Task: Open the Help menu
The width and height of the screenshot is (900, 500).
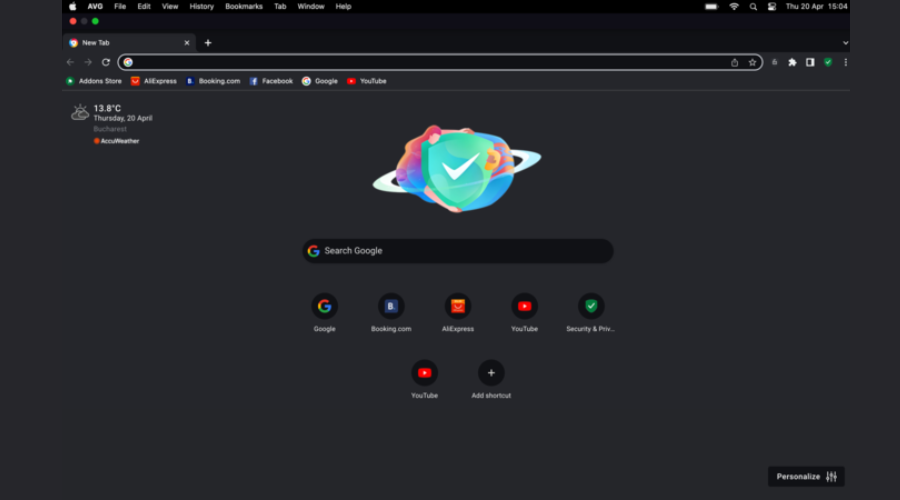Action: (343, 6)
